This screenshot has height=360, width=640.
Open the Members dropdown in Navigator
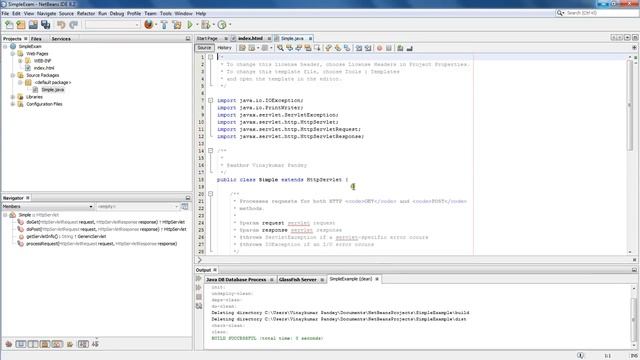coord(48,207)
